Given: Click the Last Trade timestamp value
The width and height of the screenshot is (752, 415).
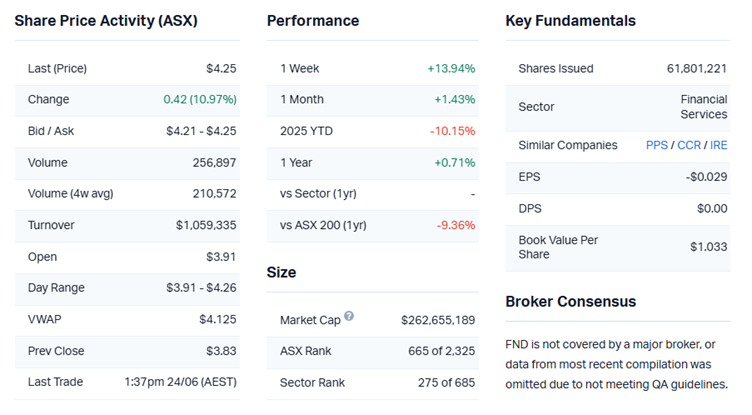Looking at the screenshot, I should coord(180,382).
